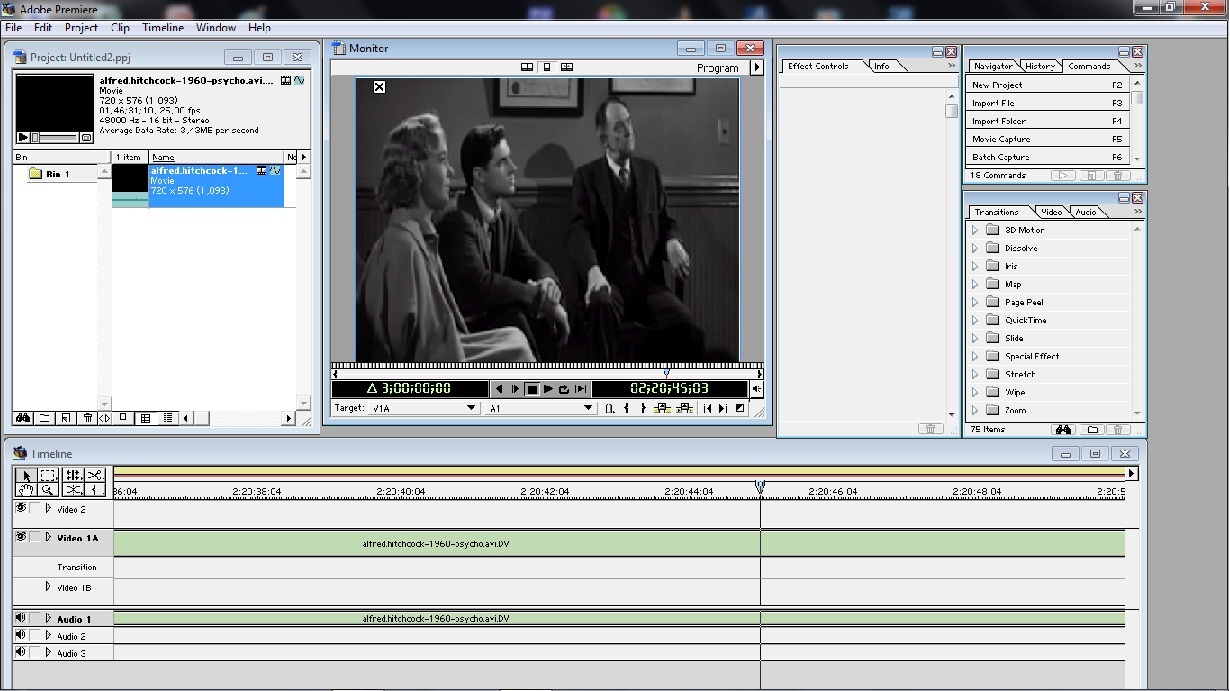Hide the Video 1A track eye icon
This screenshot has width=1230, height=691.
[x=20, y=537]
